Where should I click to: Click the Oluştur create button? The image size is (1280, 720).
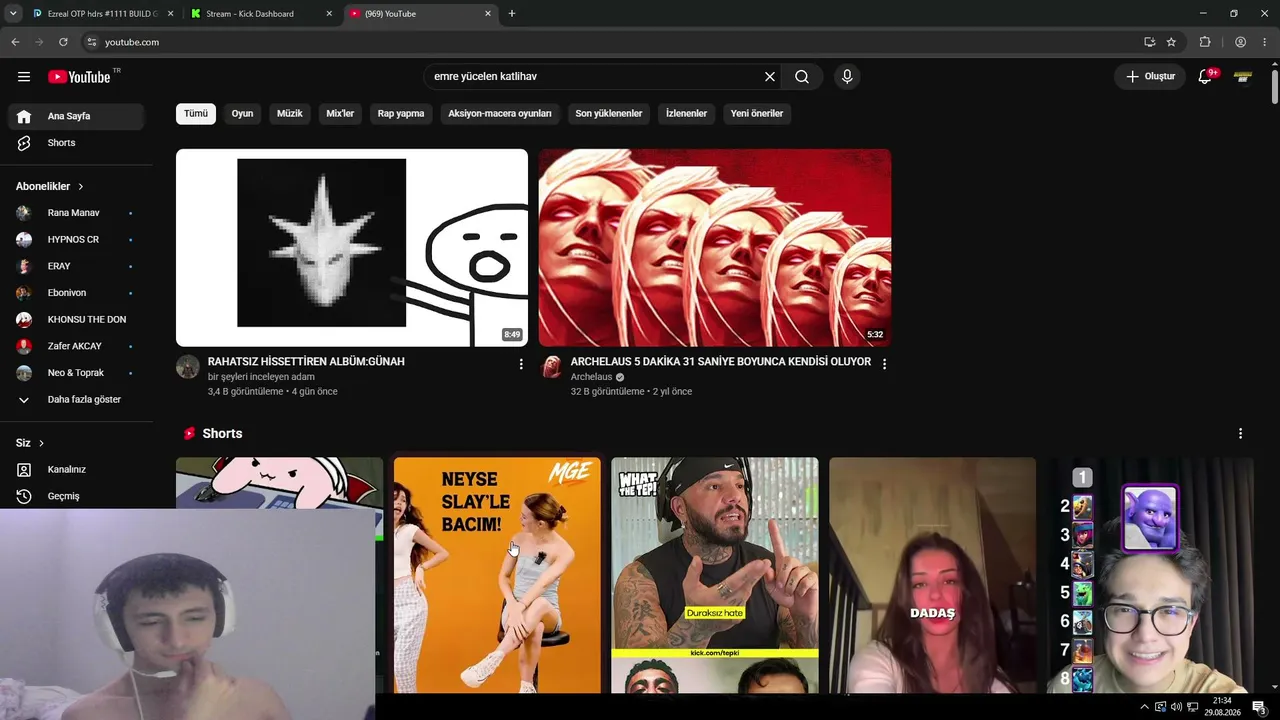[x=1150, y=77]
